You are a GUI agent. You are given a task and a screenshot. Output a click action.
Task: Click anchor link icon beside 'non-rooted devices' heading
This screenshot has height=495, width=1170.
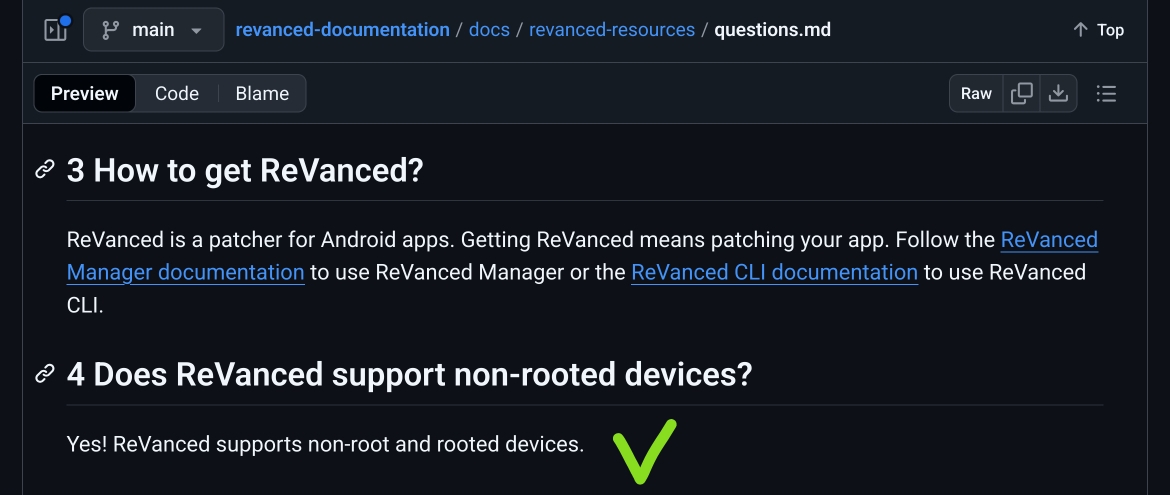tap(45, 375)
